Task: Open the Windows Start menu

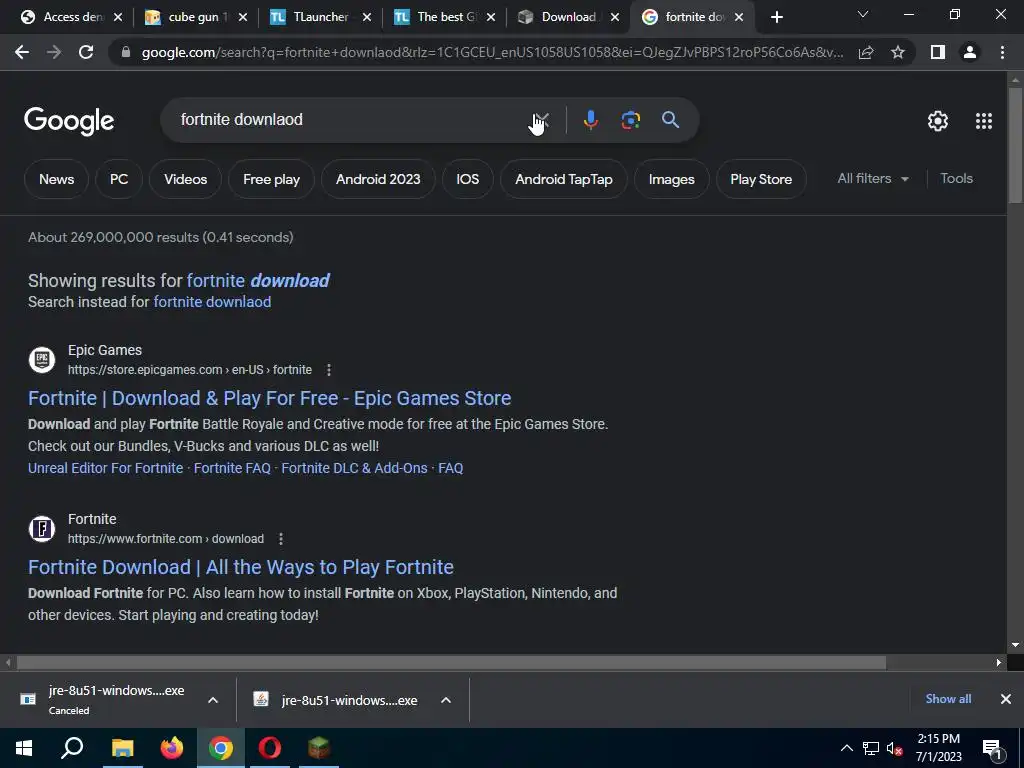Action: point(24,748)
